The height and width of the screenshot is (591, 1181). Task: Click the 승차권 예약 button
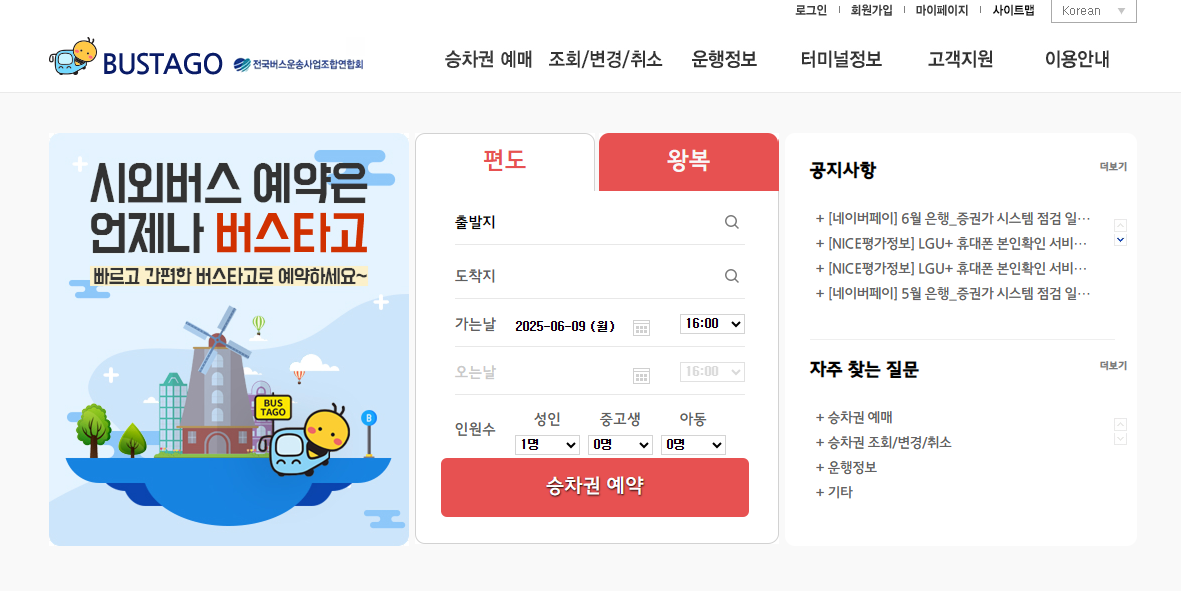pyautogui.click(x=595, y=487)
